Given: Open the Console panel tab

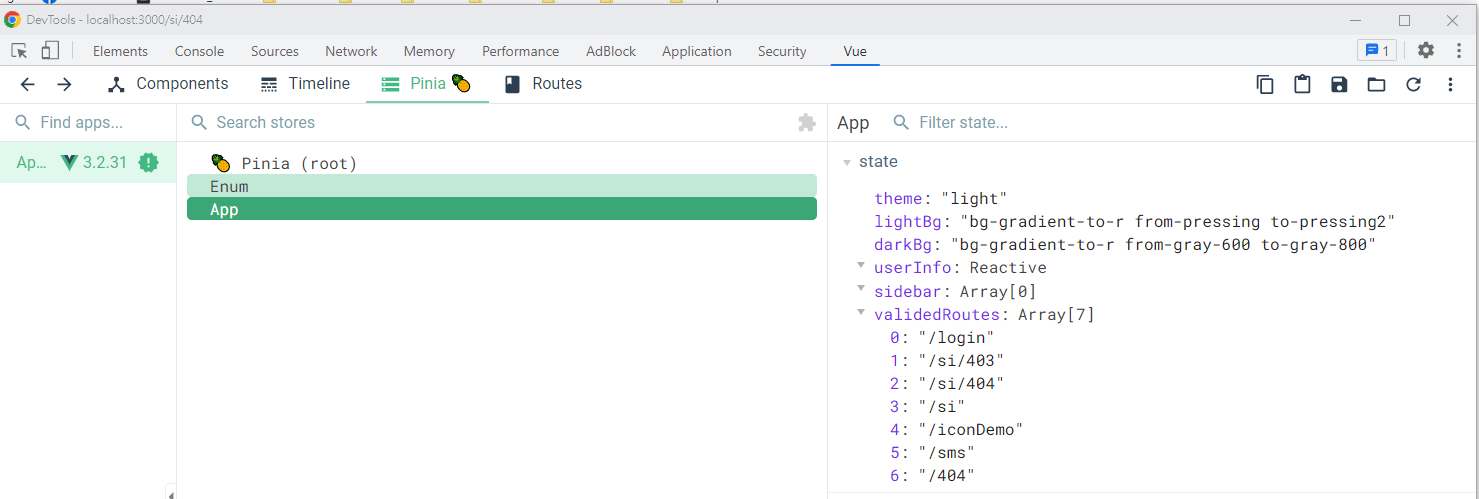Looking at the screenshot, I should point(199,51).
